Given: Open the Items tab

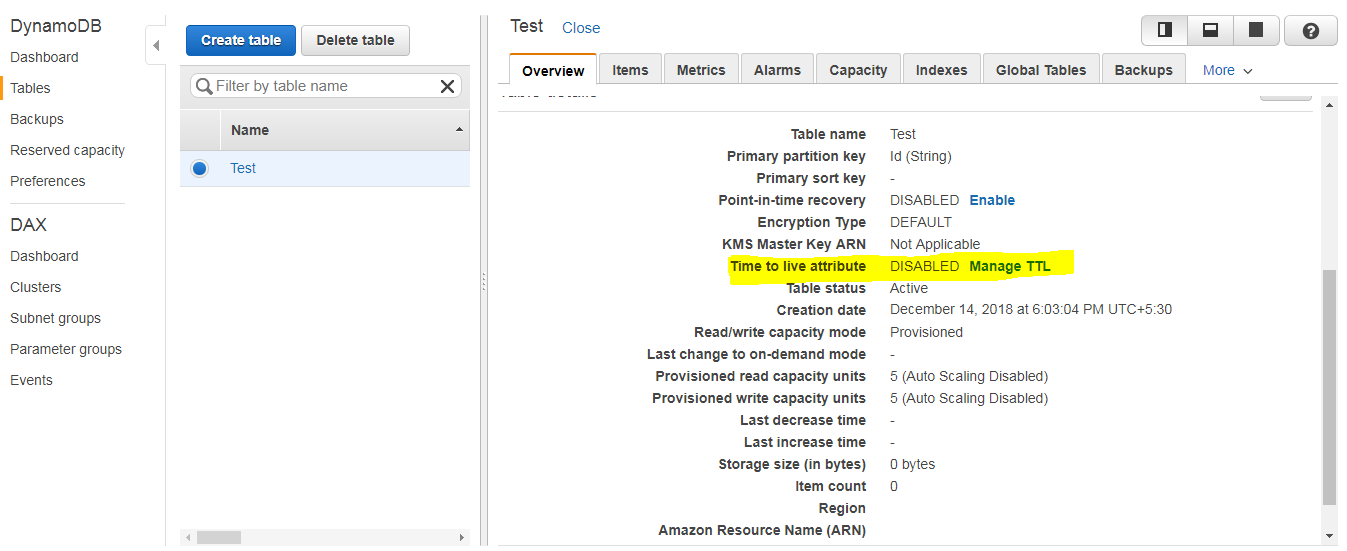Looking at the screenshot, I should 630,70.
